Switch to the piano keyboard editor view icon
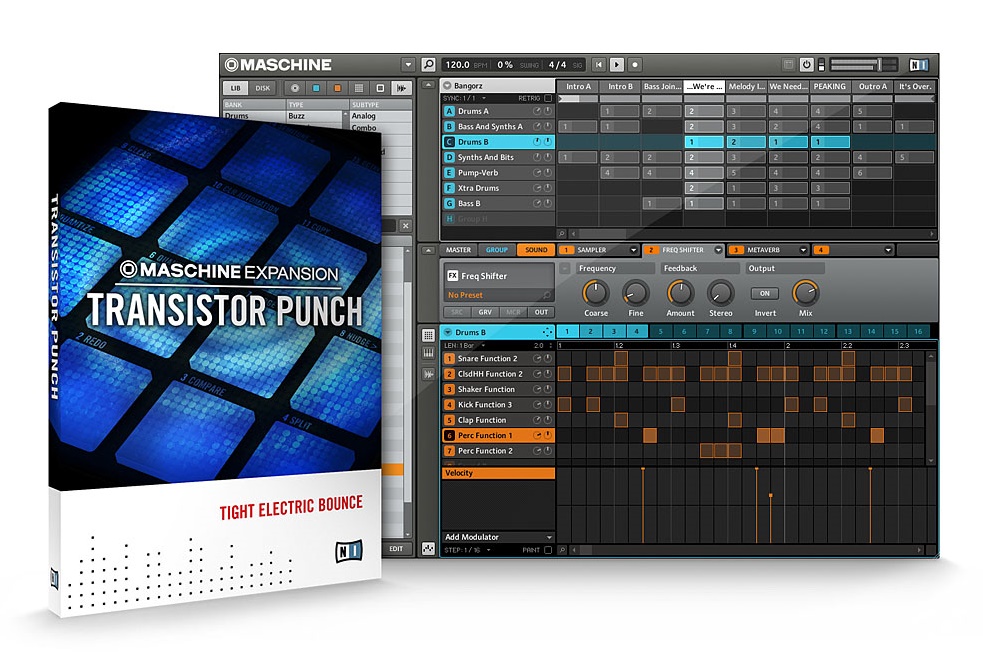Image resolution: width=983 pixels, height=667 pixels. pos(428,354)
